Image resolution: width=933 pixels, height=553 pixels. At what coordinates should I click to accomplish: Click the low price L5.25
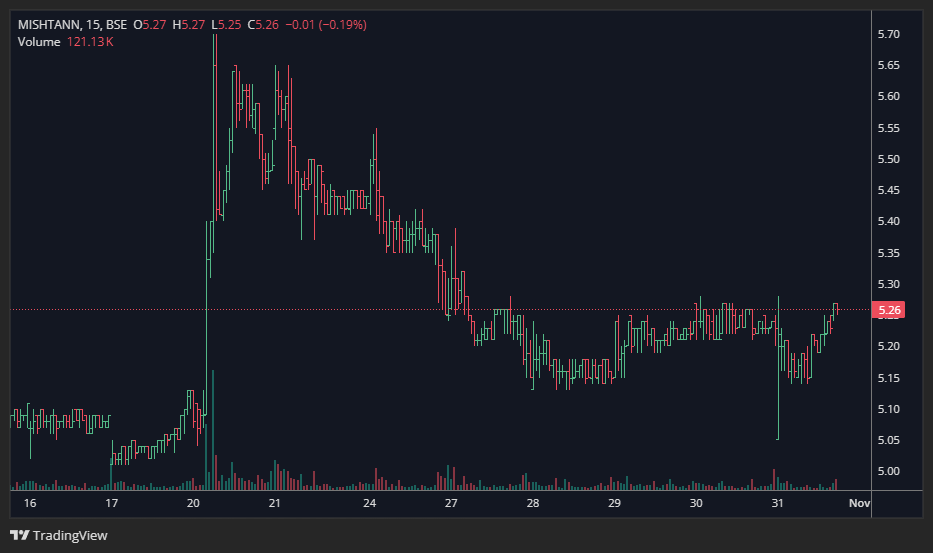(x=226, y=25)
